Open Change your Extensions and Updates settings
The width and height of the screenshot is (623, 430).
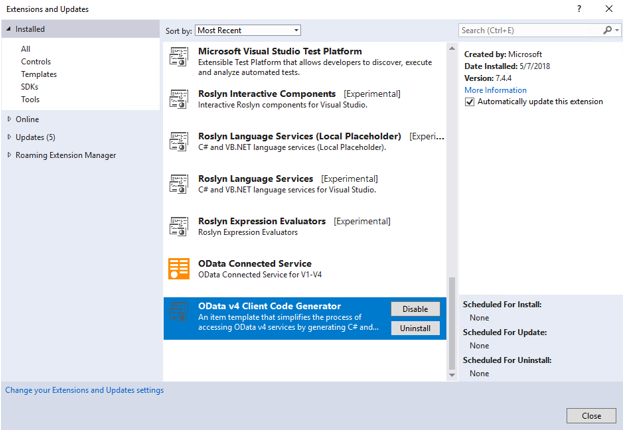click(84, 390)
